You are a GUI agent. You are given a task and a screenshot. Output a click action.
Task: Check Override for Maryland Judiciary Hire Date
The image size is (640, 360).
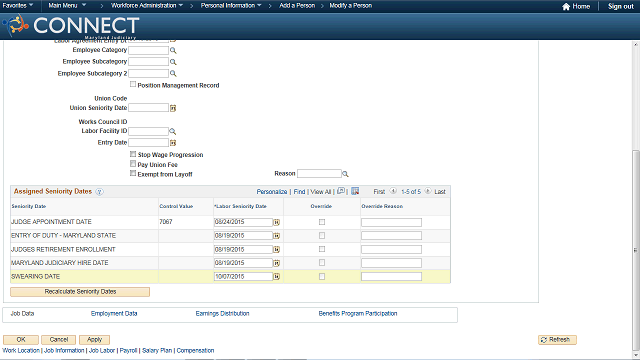(x=322, y=262)
